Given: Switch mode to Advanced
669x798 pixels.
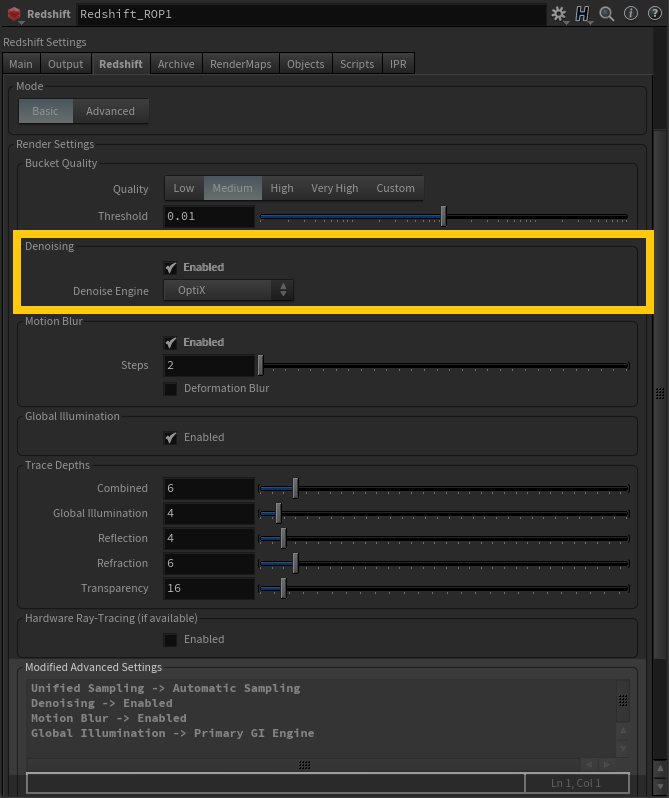Looking at the screenshot, I should point(110,111).
